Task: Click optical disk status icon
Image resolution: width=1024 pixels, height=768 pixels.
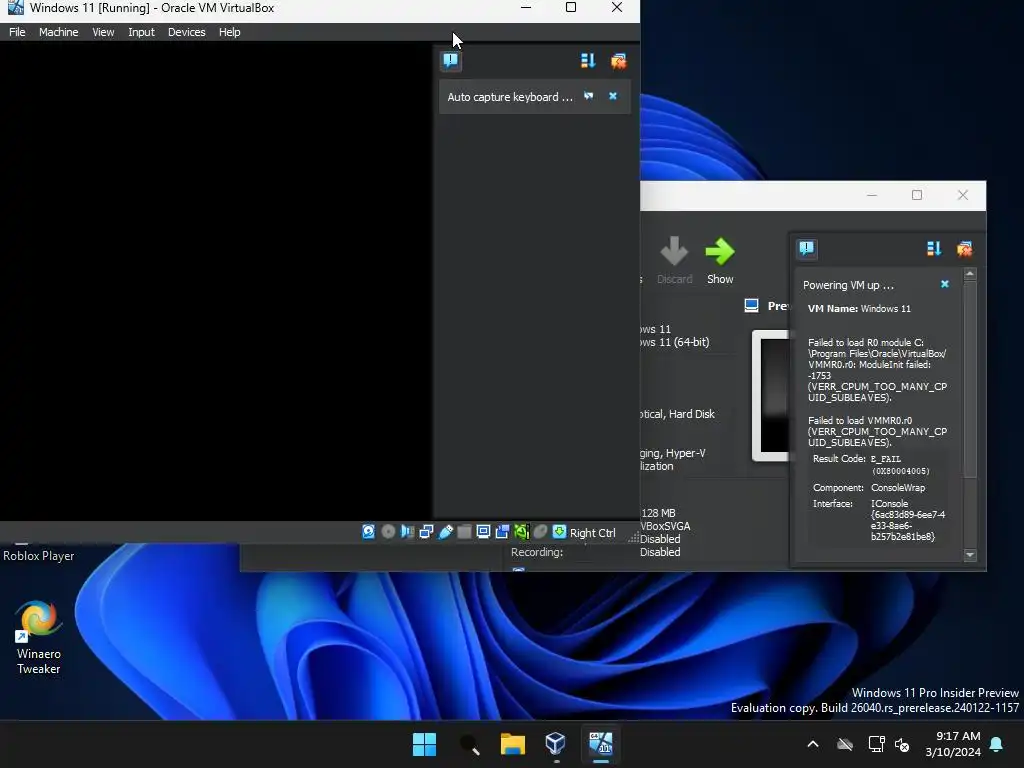Action: pyautogui.click(x=388, y=532)
